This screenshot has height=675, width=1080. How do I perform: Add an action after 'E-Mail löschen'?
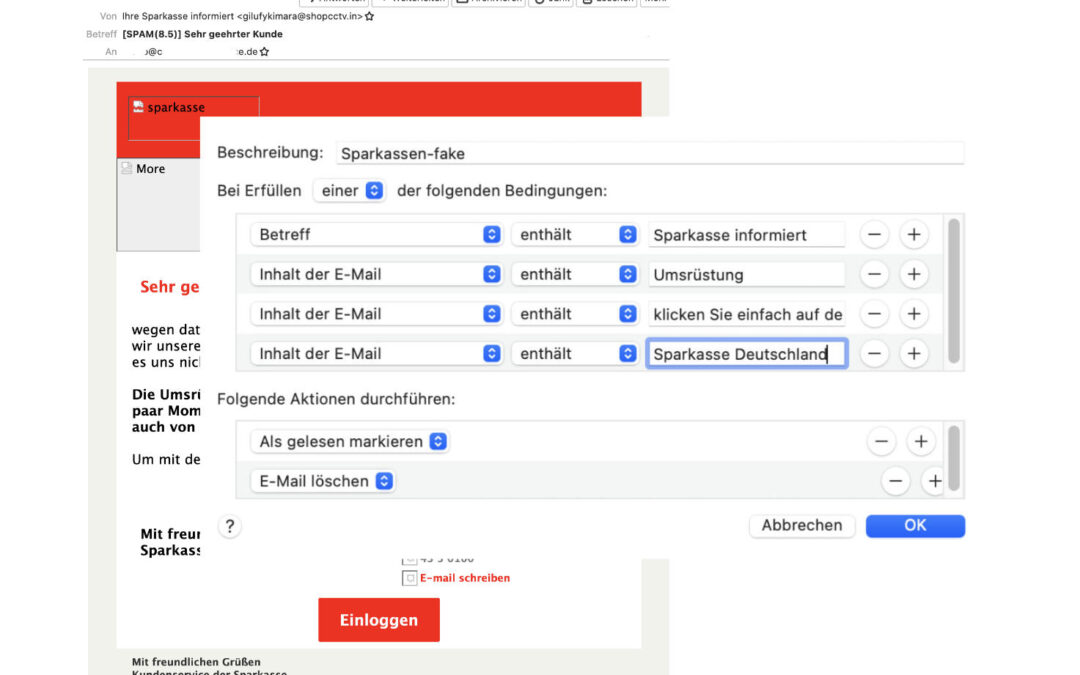point(935,481)
